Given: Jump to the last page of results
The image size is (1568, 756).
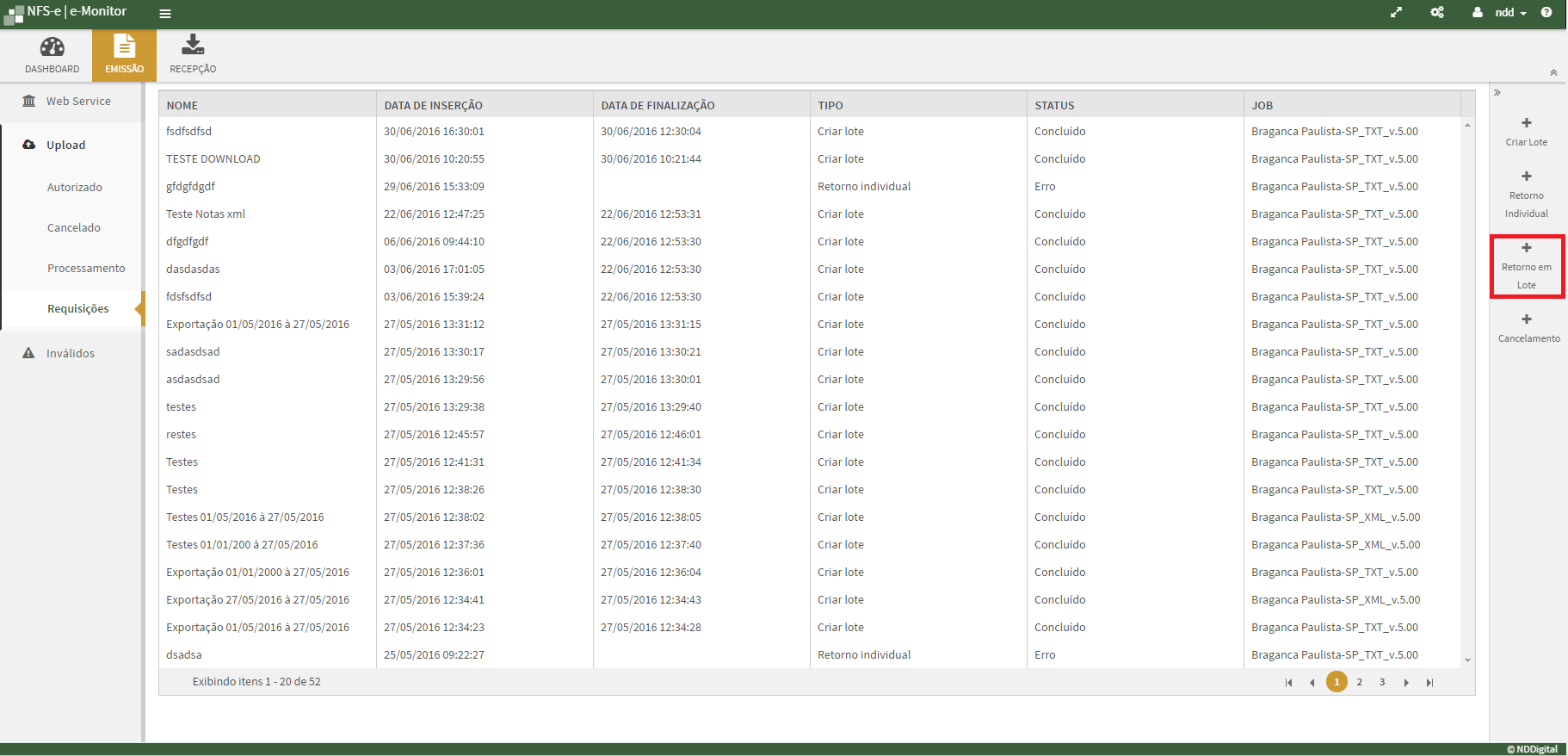Looking at the screenshot, I should tap(1429, 683).
